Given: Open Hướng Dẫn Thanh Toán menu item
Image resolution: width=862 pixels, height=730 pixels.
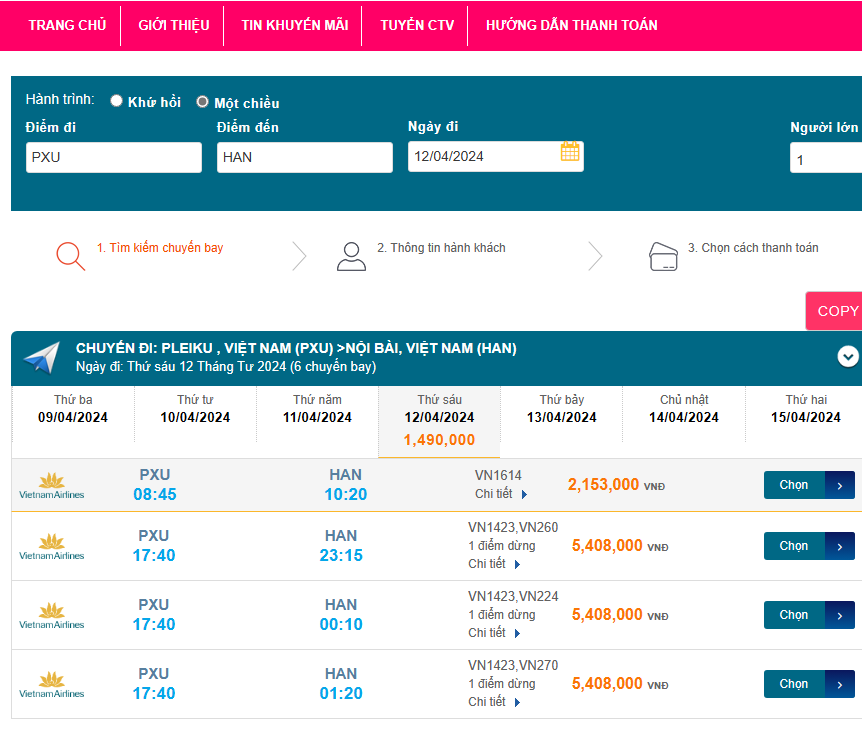Looking at the screenshot, I should (x=571, y=25).
